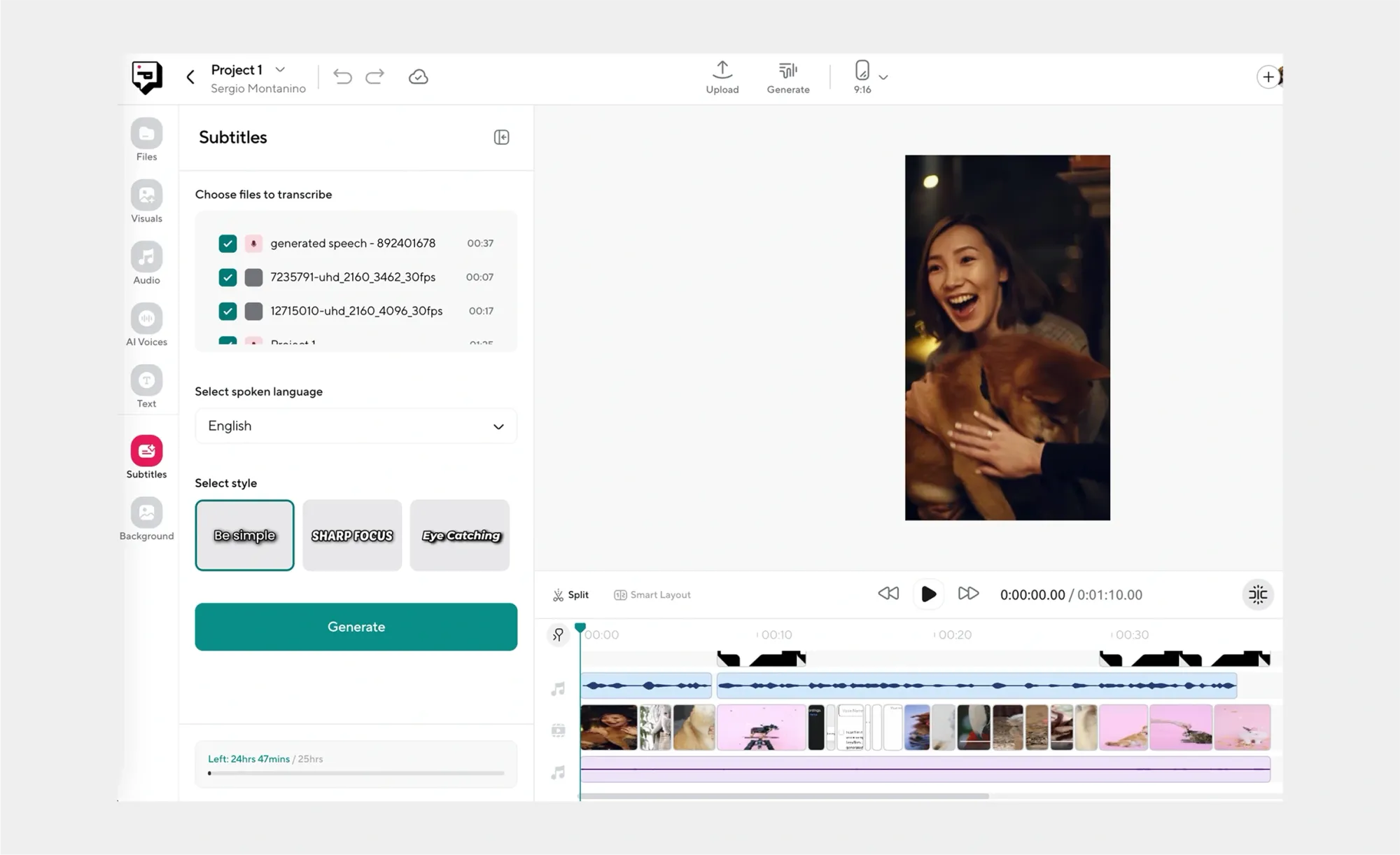
Task: Enable Smart Layout in the timeline
Action: [x=651, y=594]
